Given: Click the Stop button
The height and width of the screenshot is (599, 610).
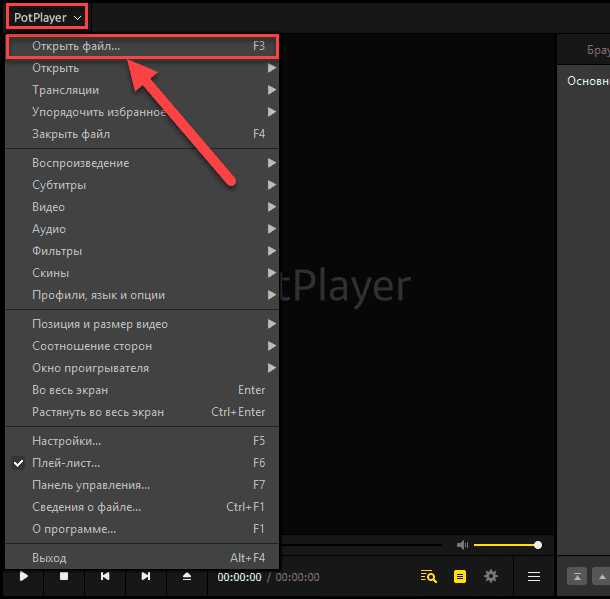Looking at the screenshot, I should point(64,576).
